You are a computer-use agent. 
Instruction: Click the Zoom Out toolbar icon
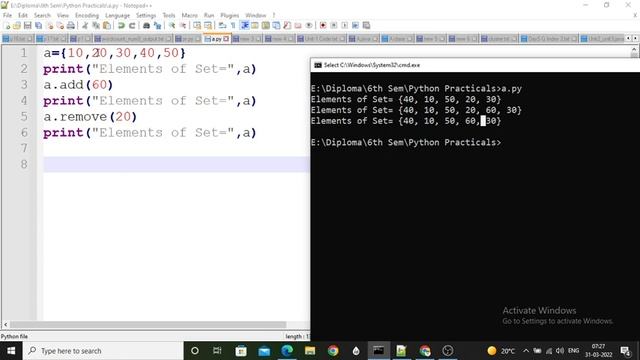click(x=183, y=25)
